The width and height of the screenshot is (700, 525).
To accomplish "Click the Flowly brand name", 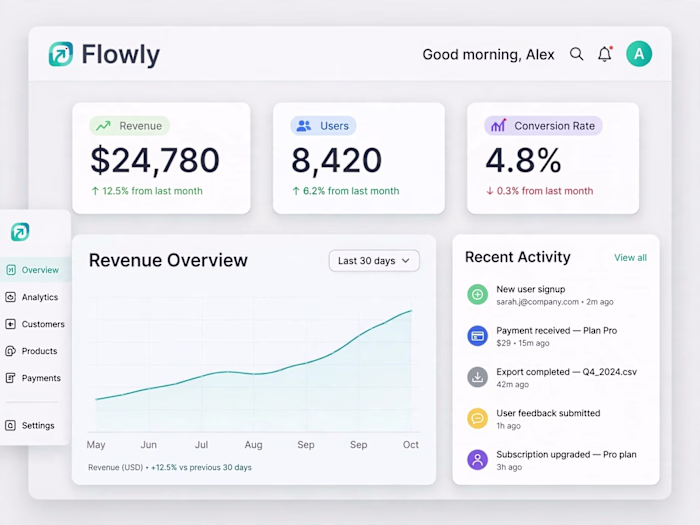I will tap(121, 55).
